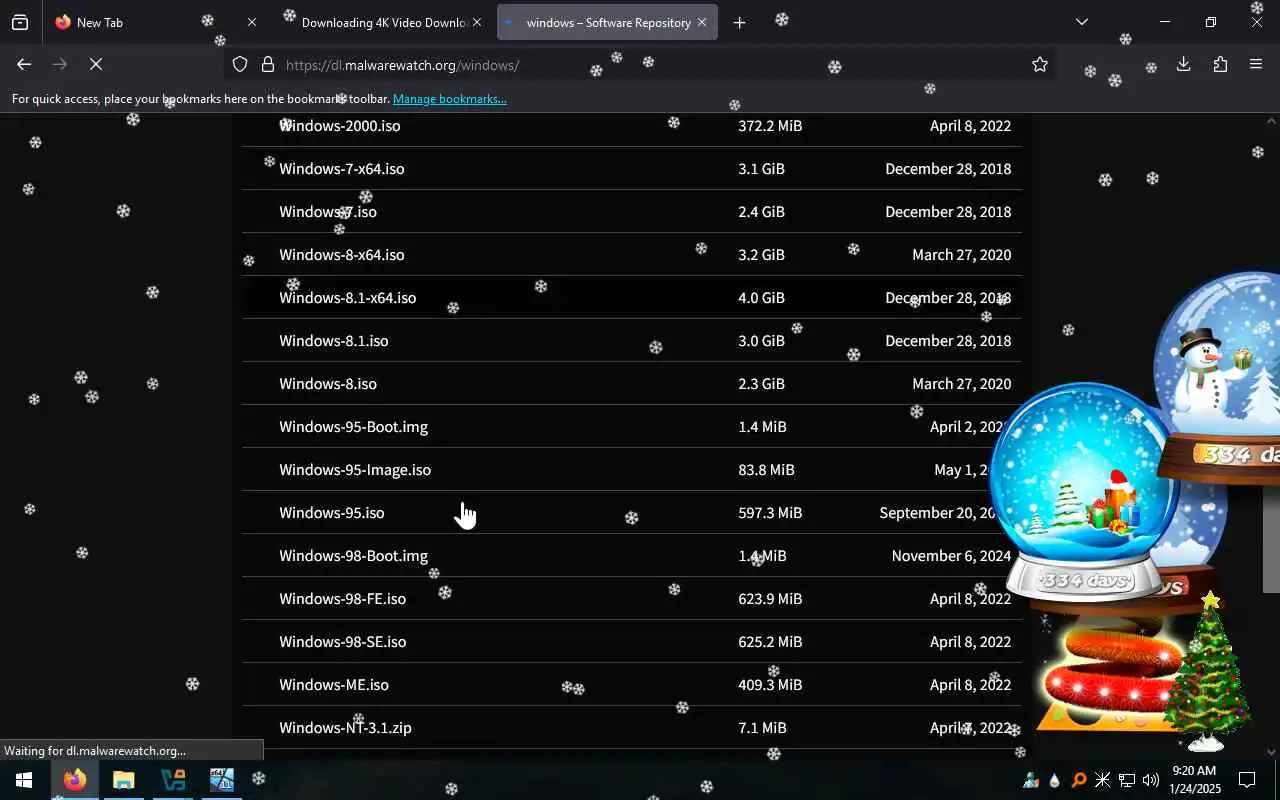Download Windows-8.1-x64.iso
Screen dimensions: 1280x800
(x=348, y=298)
